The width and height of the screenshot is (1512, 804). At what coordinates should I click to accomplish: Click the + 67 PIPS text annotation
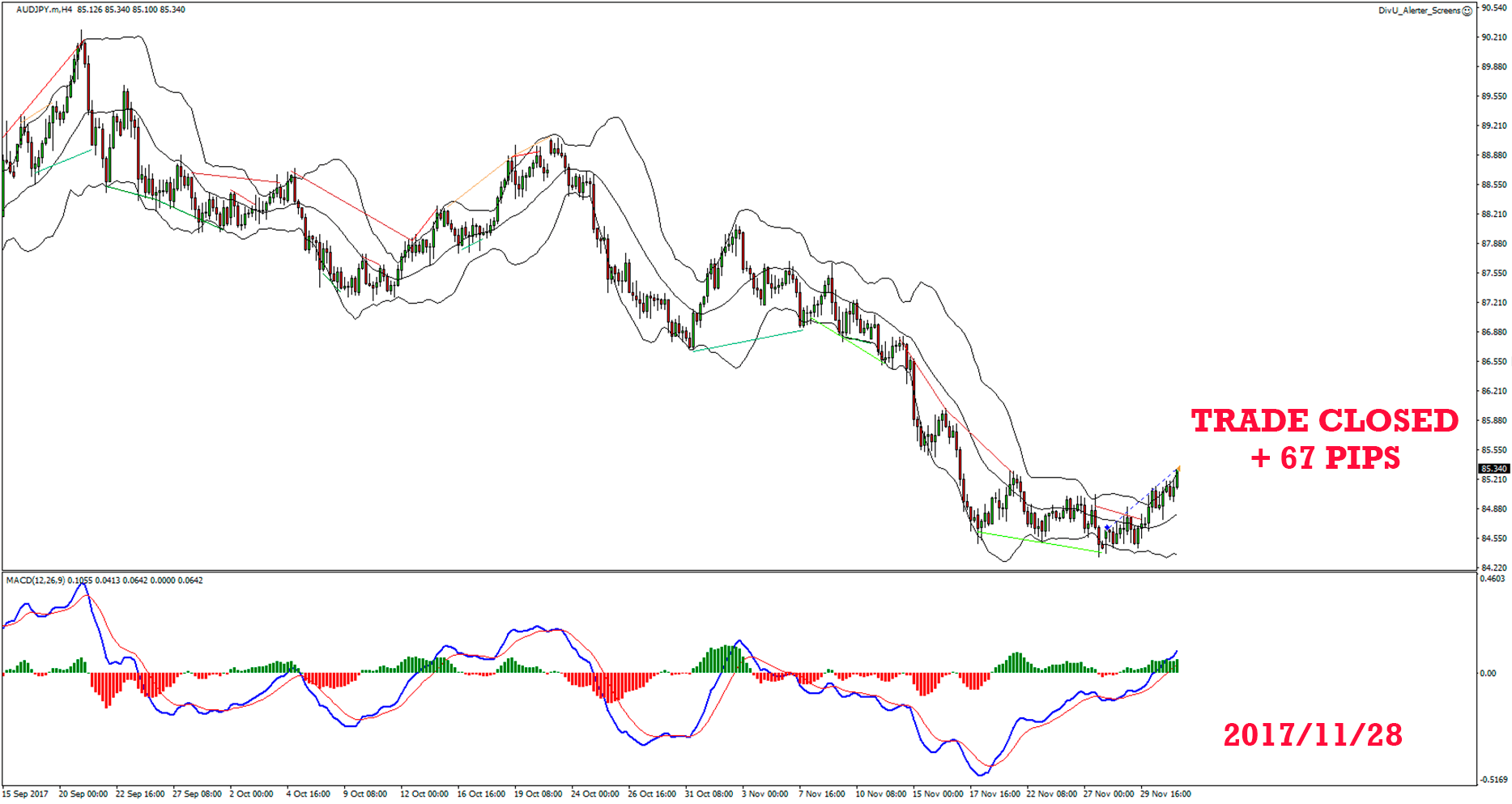point(1325,458)
